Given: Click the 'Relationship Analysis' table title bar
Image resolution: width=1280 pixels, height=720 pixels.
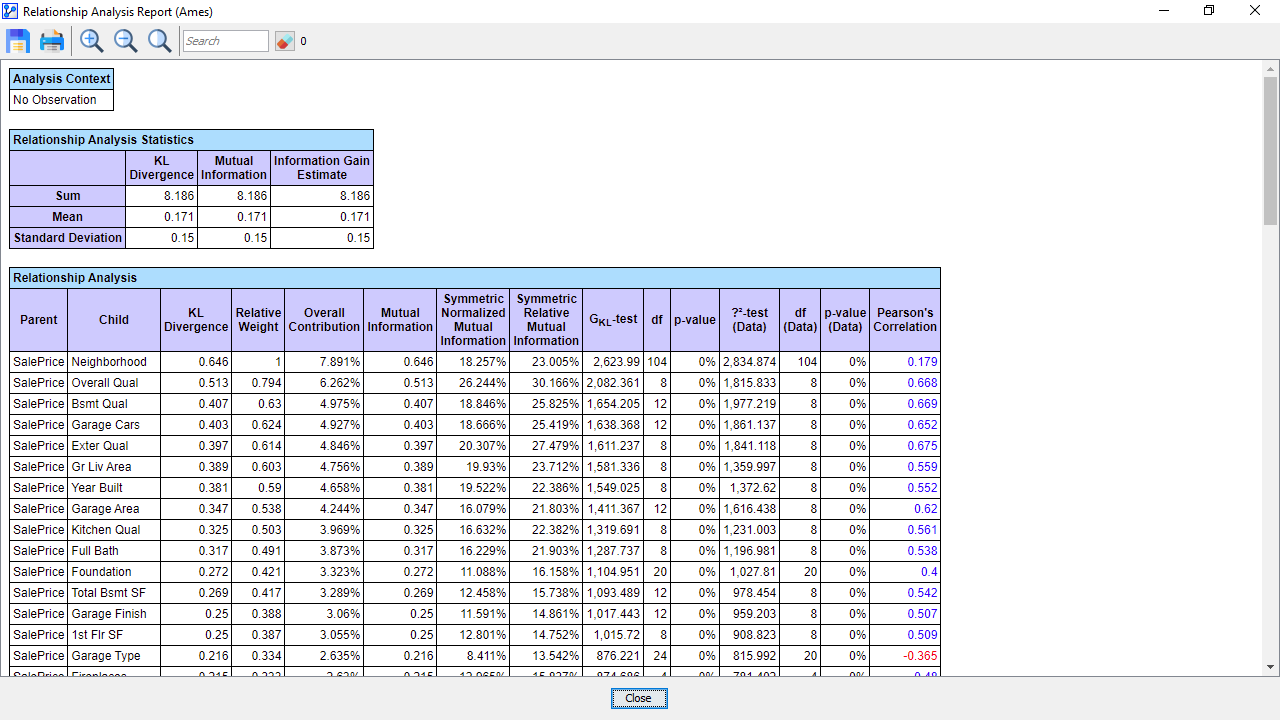Looking at the screenshot, I should tap(475, 278).
